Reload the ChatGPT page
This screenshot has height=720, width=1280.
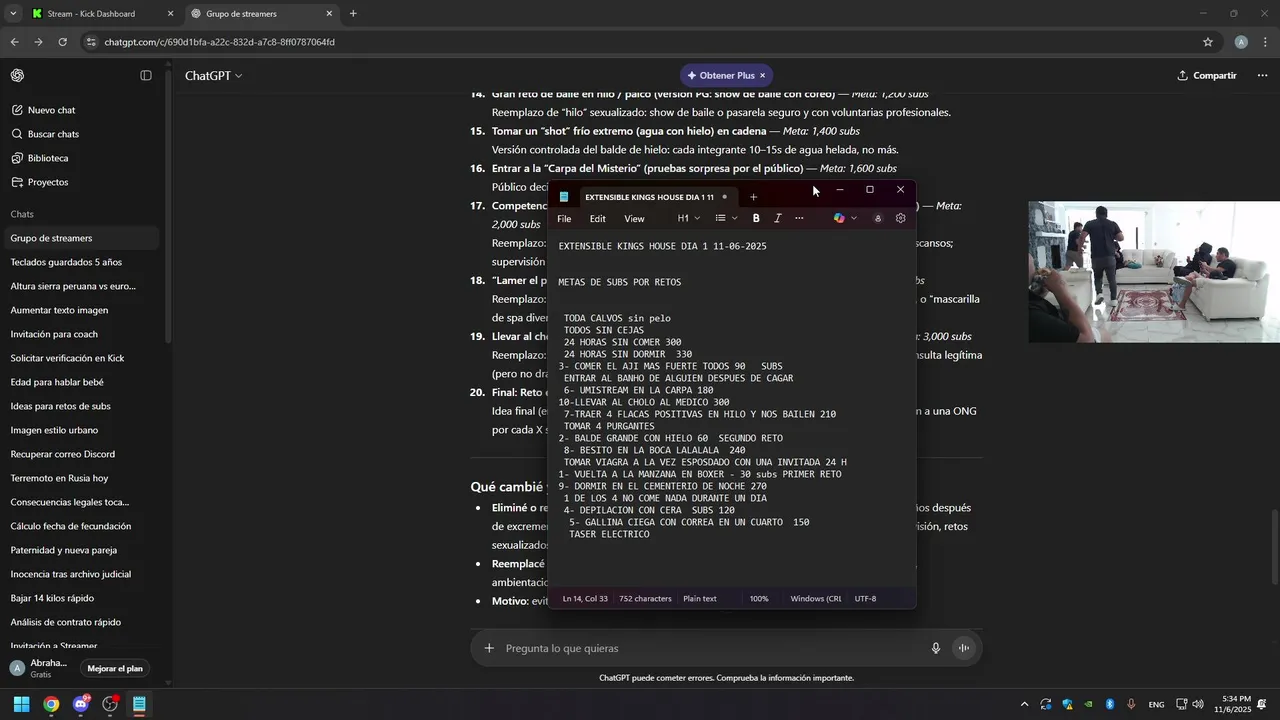62,42
